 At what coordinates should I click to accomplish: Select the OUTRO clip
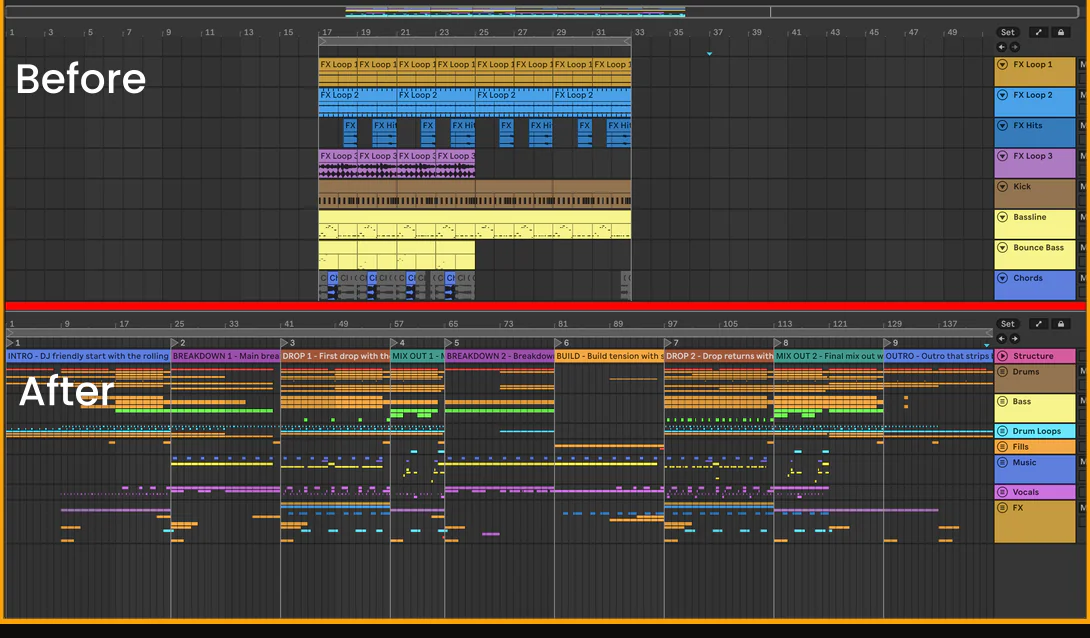click(938, 356)
